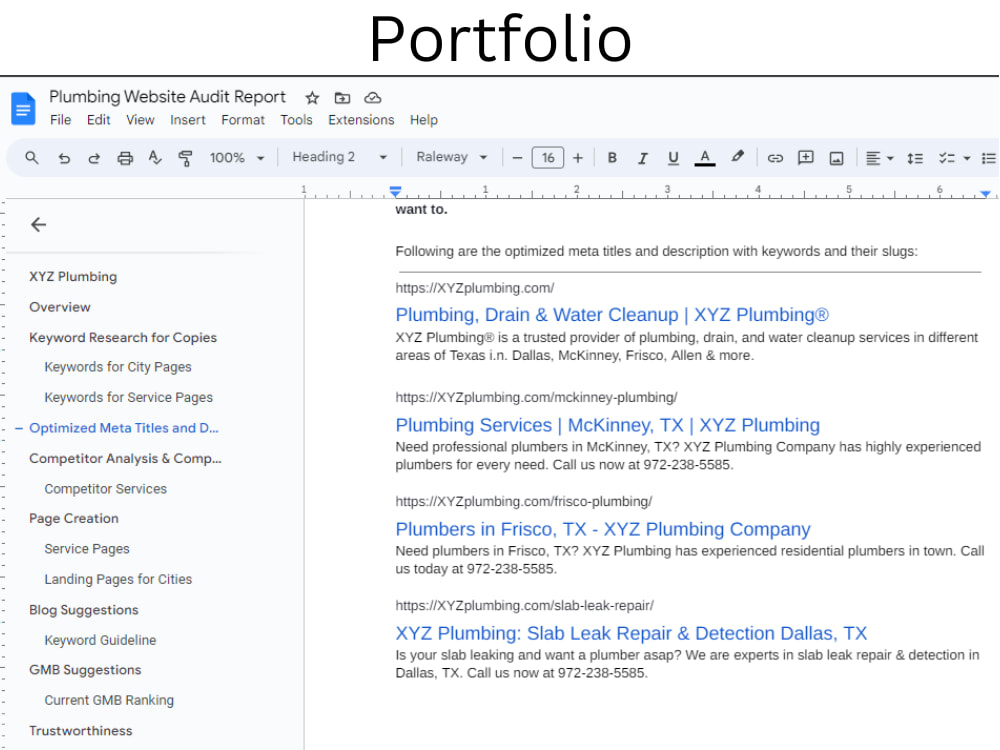Open the Edit menu
Image resolution: width=1000 pixels, height=750 pixels.
[x=98, y=120]
